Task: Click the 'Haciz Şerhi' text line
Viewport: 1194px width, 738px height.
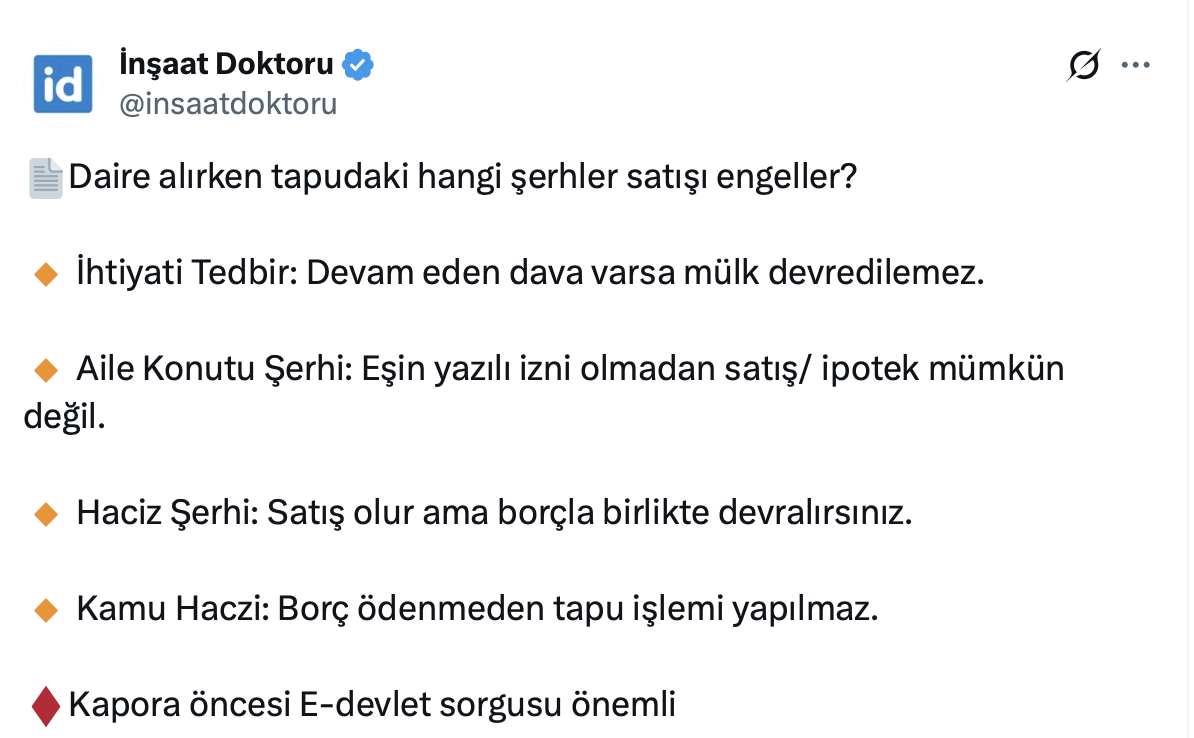Action: [494, 514]
